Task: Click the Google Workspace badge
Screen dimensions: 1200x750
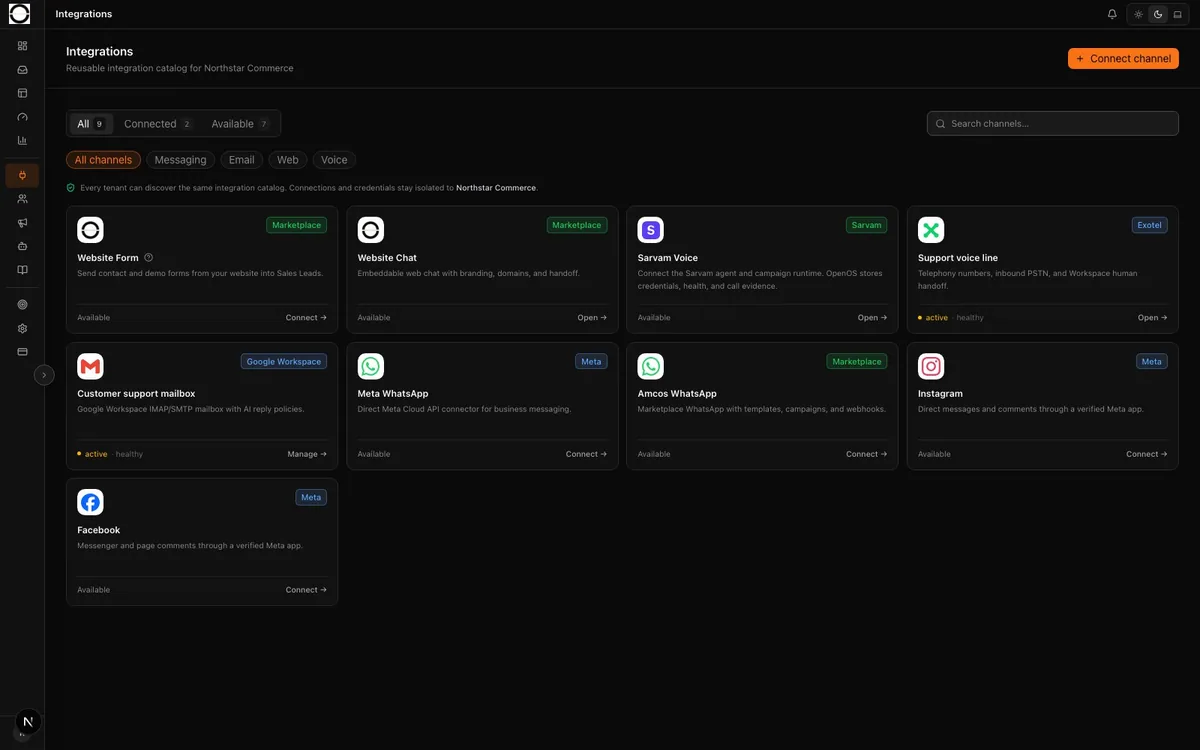Action: pyautogui.click(x=284, y=361)
